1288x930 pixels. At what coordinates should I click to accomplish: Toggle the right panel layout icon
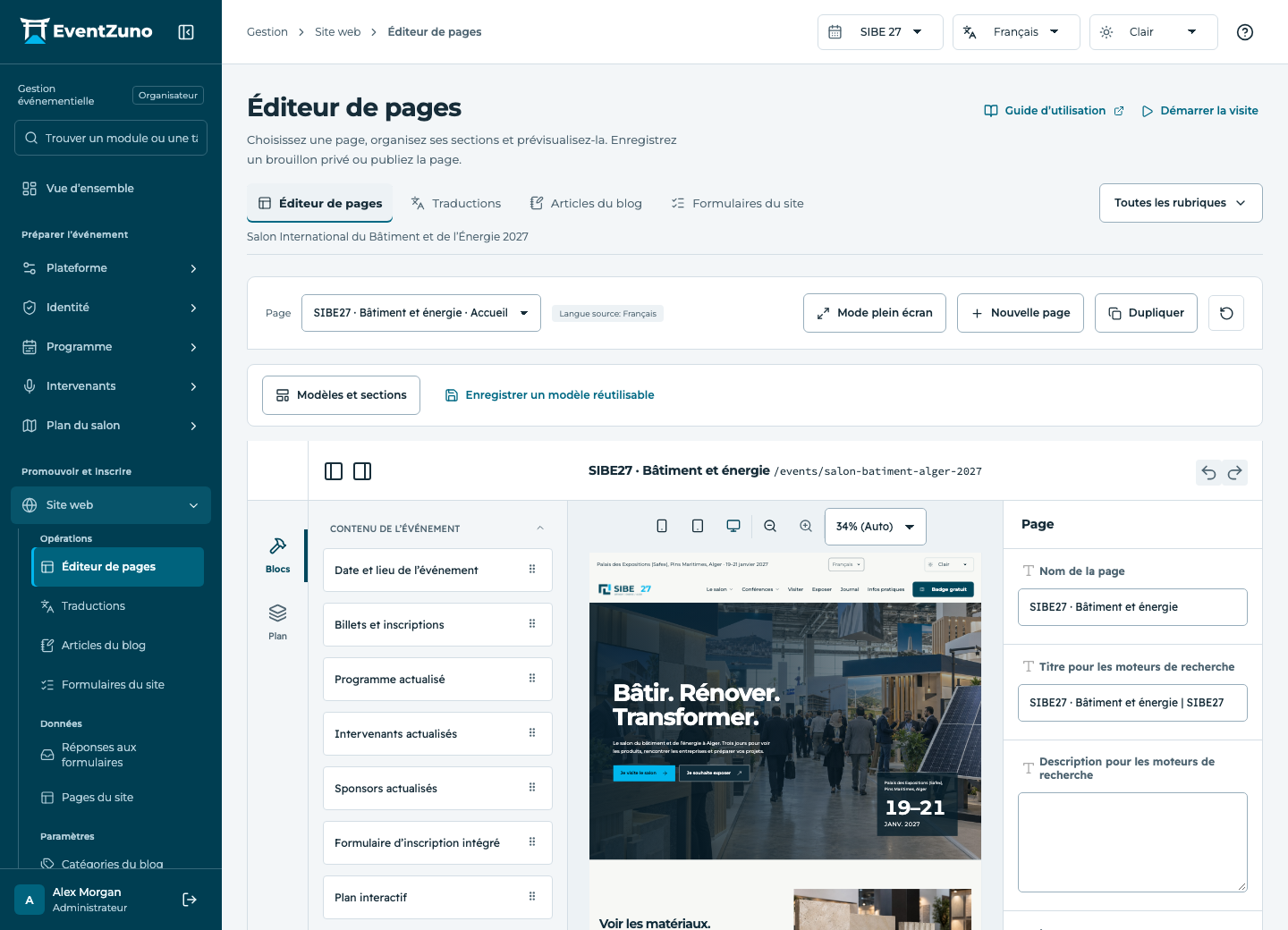click(x=362, y=471)
